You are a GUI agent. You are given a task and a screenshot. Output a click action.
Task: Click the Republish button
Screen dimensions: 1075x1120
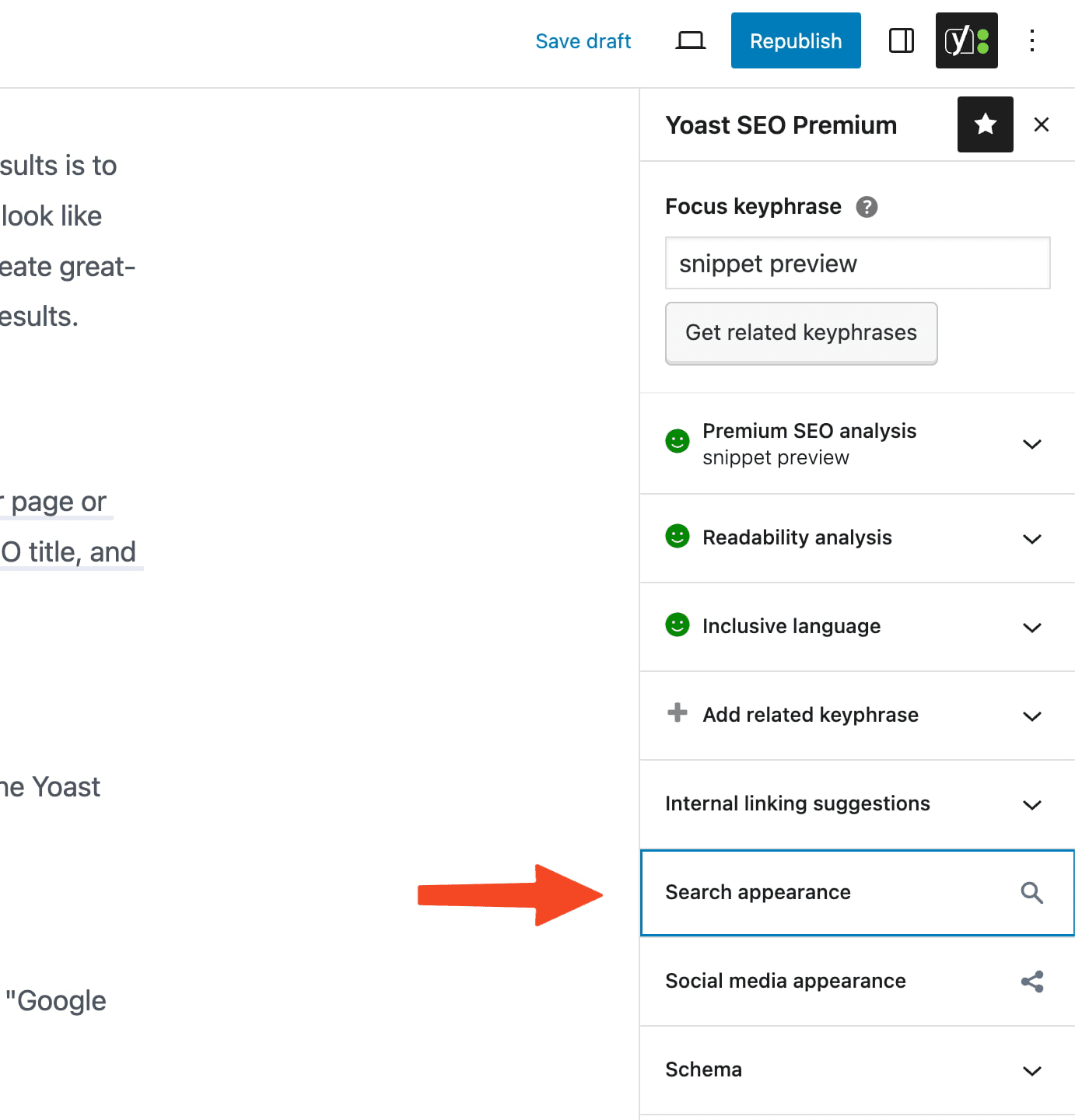(x=795, y=40)
